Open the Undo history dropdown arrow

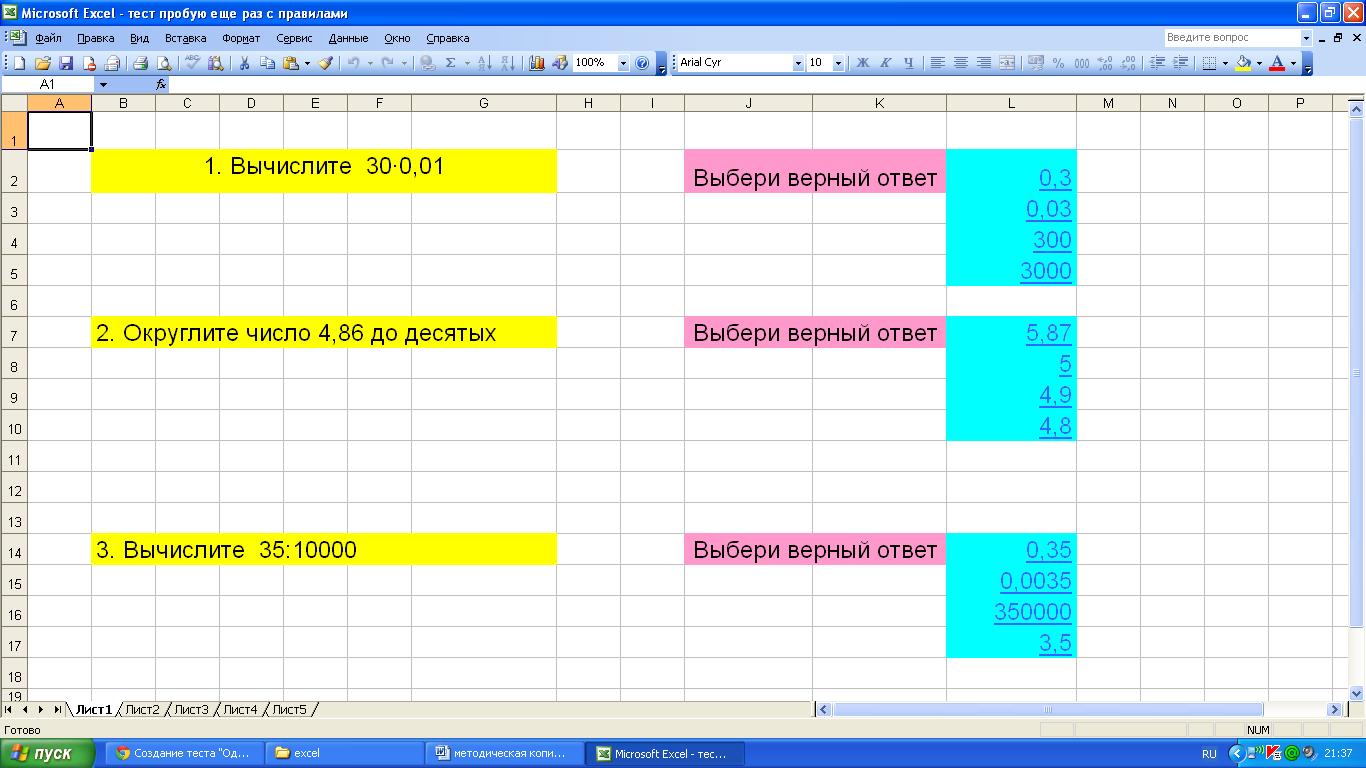click(x=370, y=63)
